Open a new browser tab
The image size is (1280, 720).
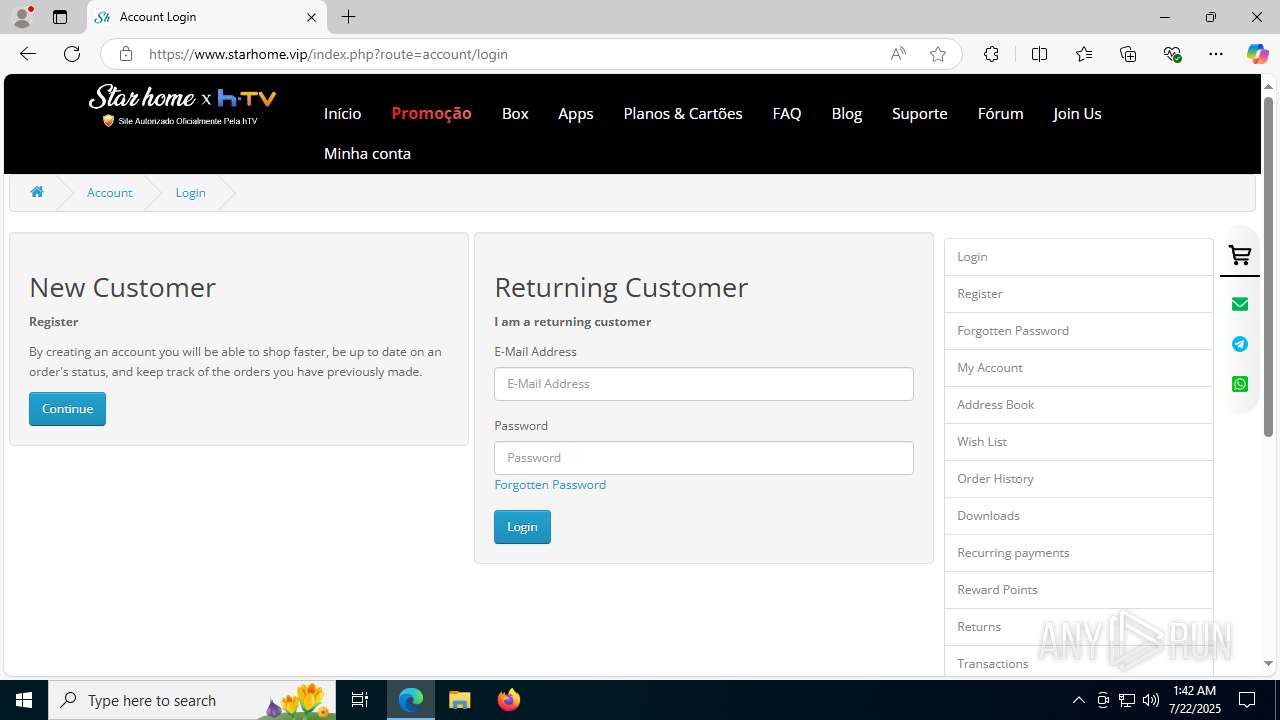pyautogui.click(x=348, y=17)
